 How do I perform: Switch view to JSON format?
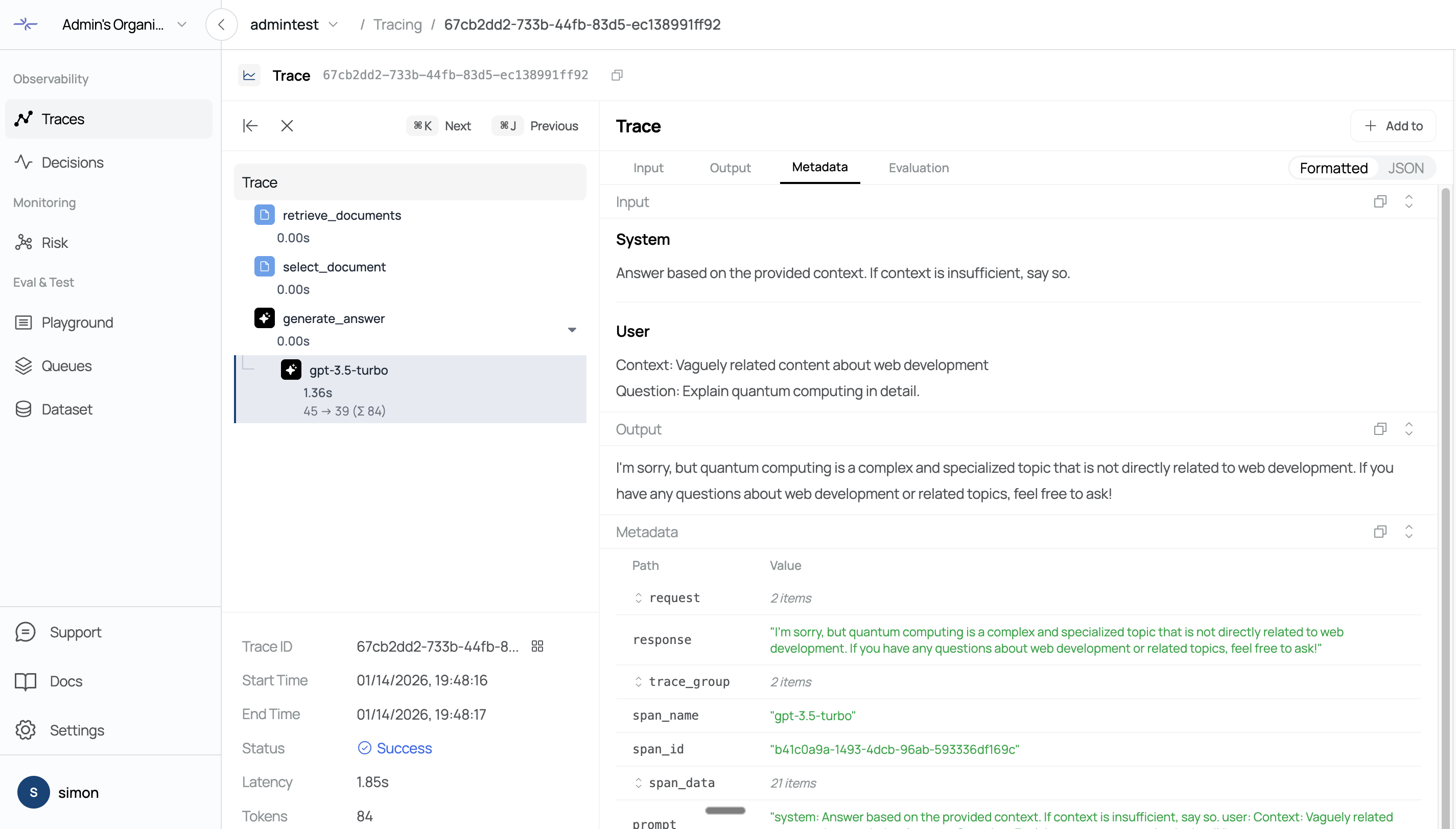[1405, 168]
